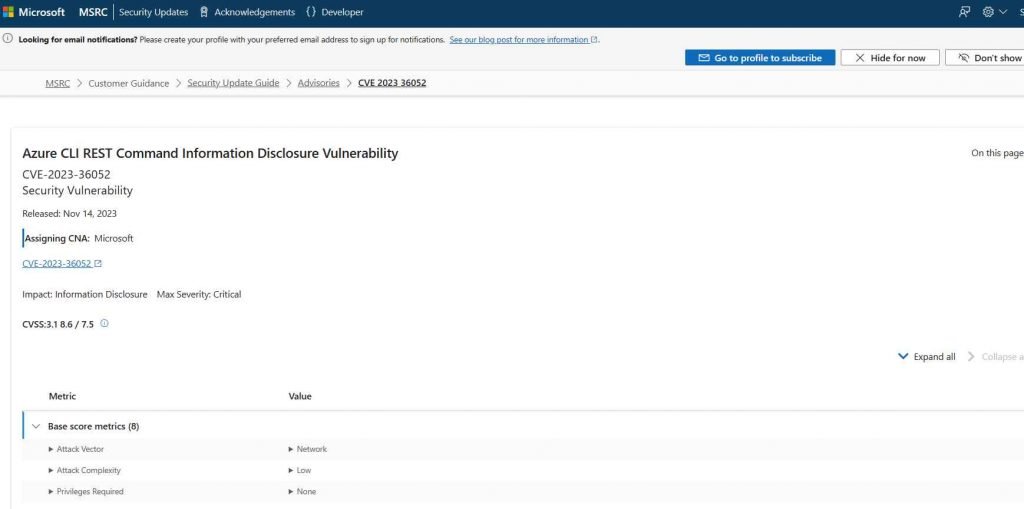
Task: Expand the Network value details
Action: (x=291, y=449)
